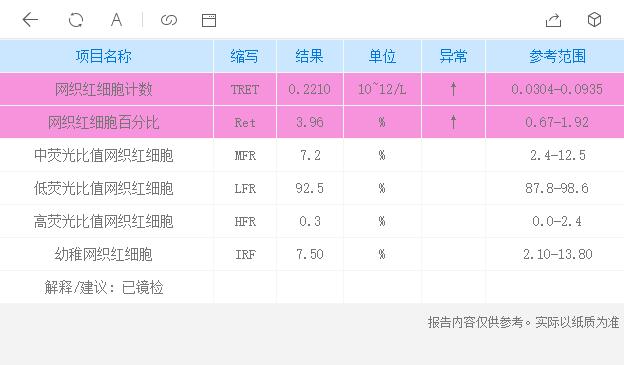Open font size option letter A icon
The width and height of the screenshot is (624, 365).
[116, 20]
